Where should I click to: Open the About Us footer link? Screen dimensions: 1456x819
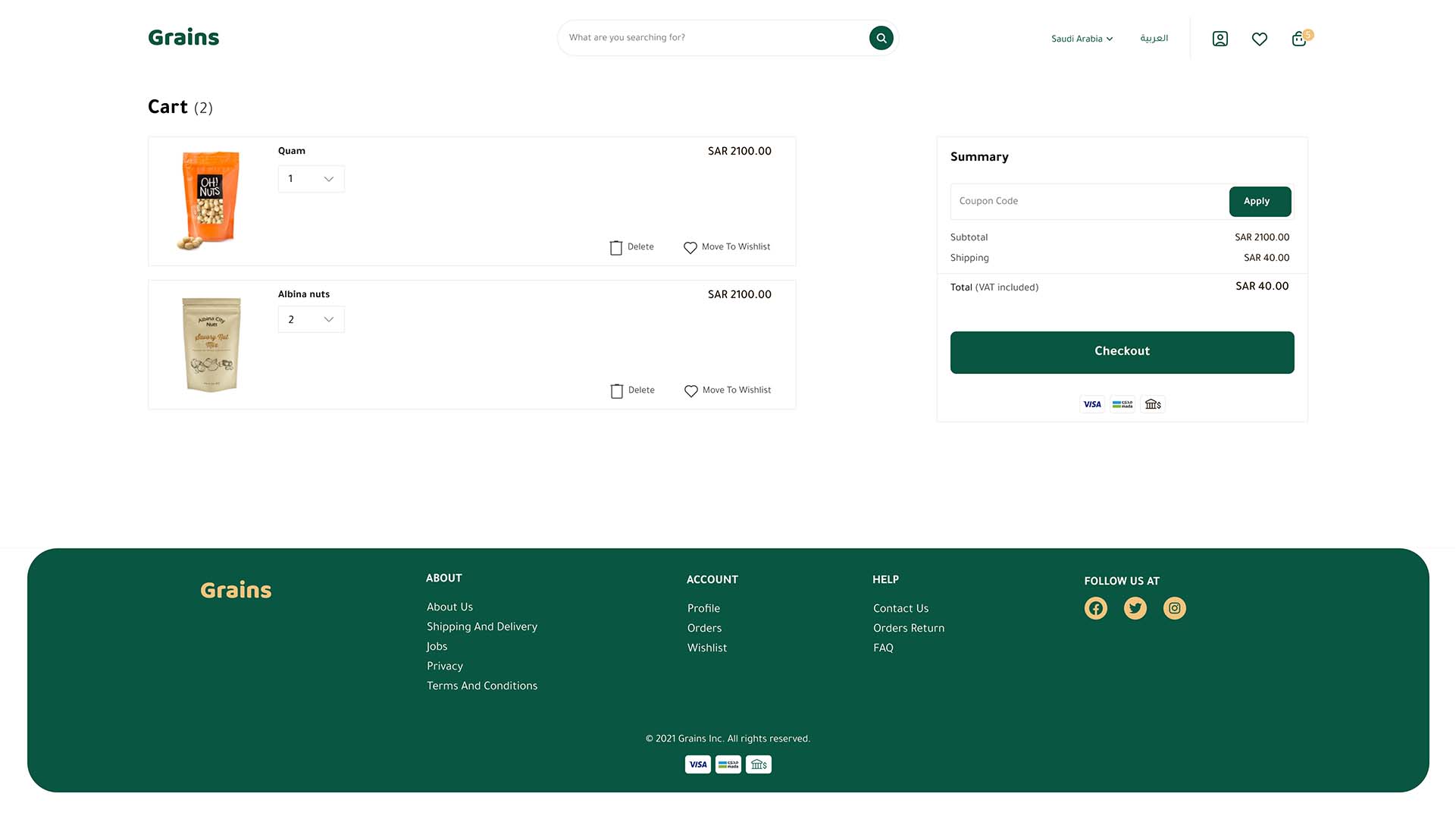(449, 607)
